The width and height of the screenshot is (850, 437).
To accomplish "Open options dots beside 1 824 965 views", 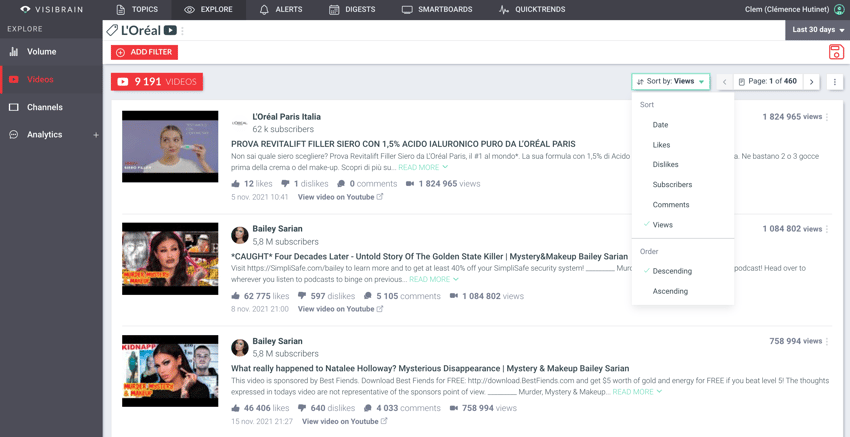I will tap(827, 117).
